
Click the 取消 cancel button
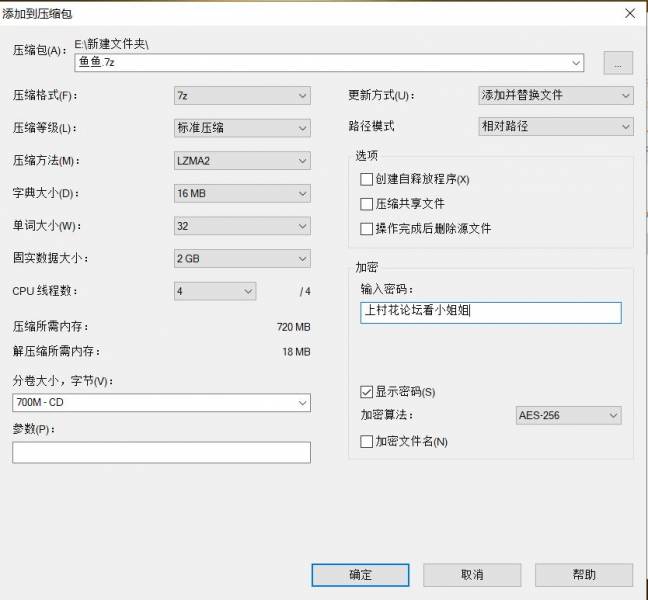coord(472,575)
